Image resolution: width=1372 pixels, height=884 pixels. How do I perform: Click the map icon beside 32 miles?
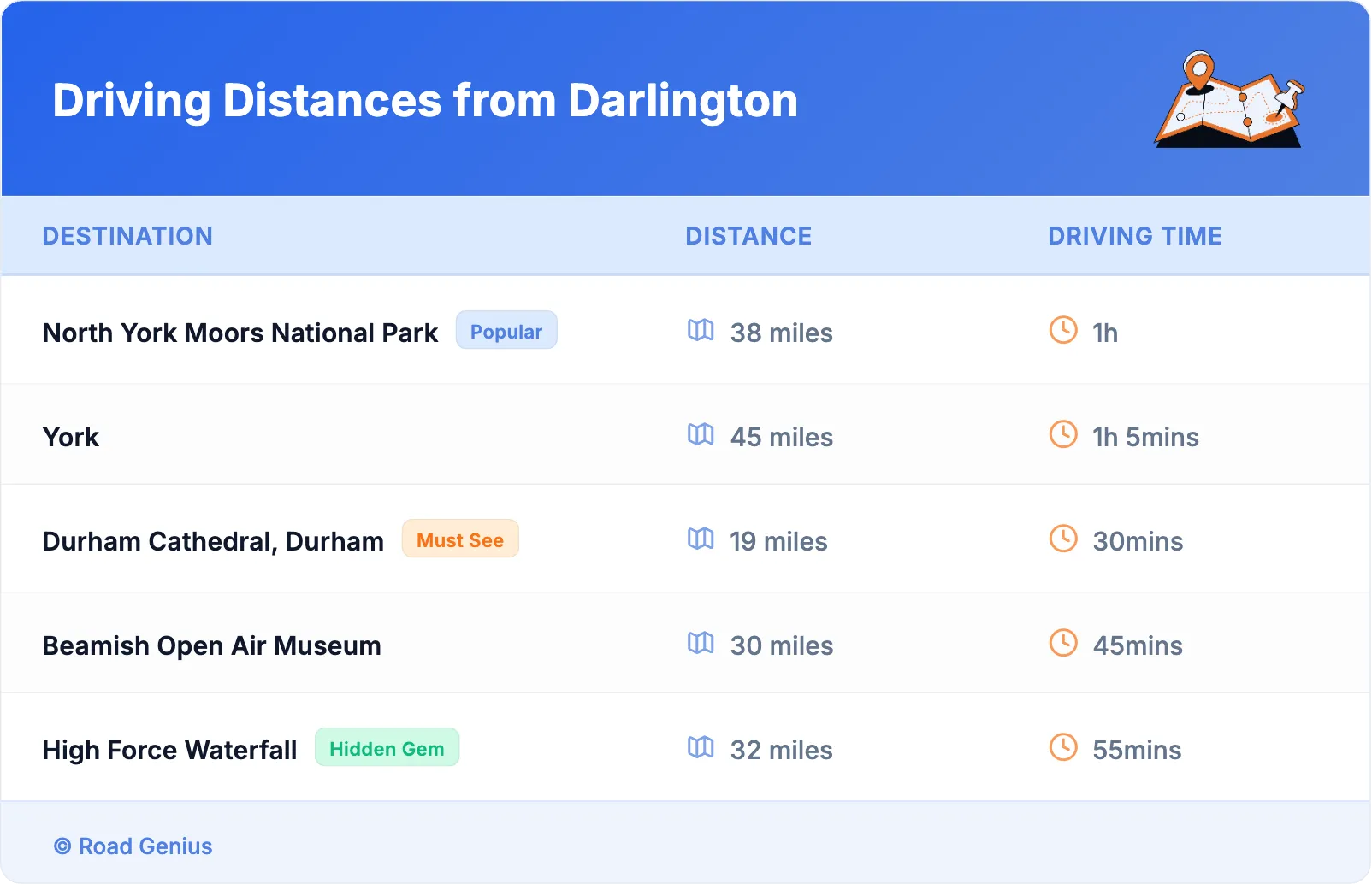pos(701,747)
